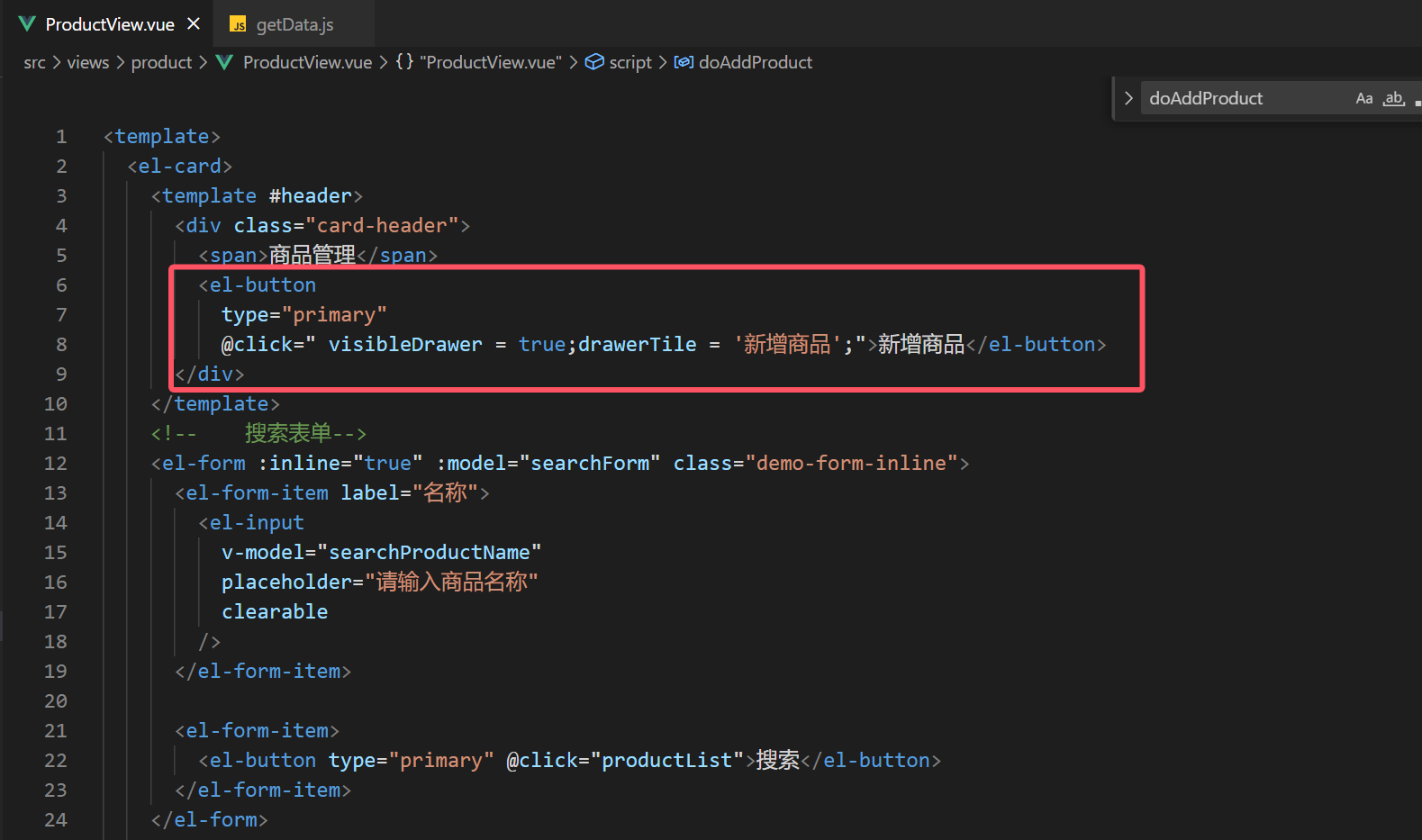
Task: Click closing </template> on line 10
Action: point(215,404)
